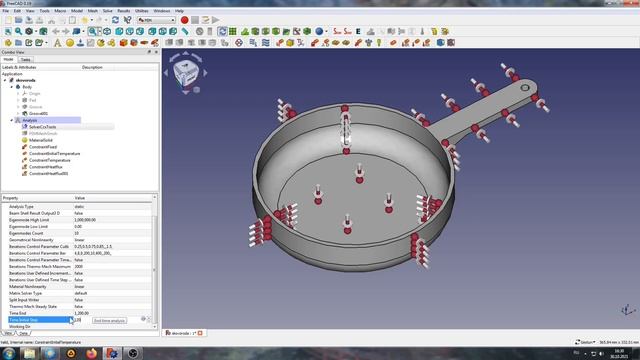640x360 pixels.
Task: Click the blue sphere results icon
Action: point(319,31)
